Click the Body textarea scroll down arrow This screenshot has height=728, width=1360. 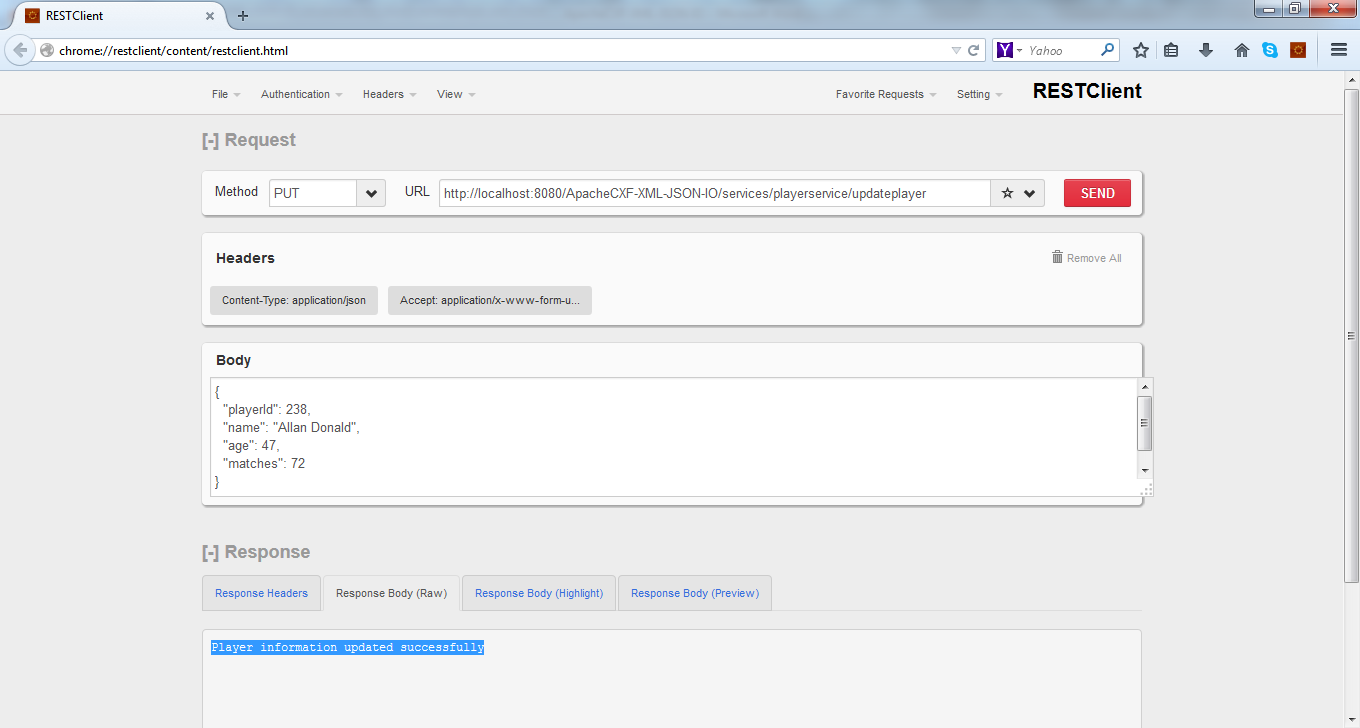pos(1145,470)
